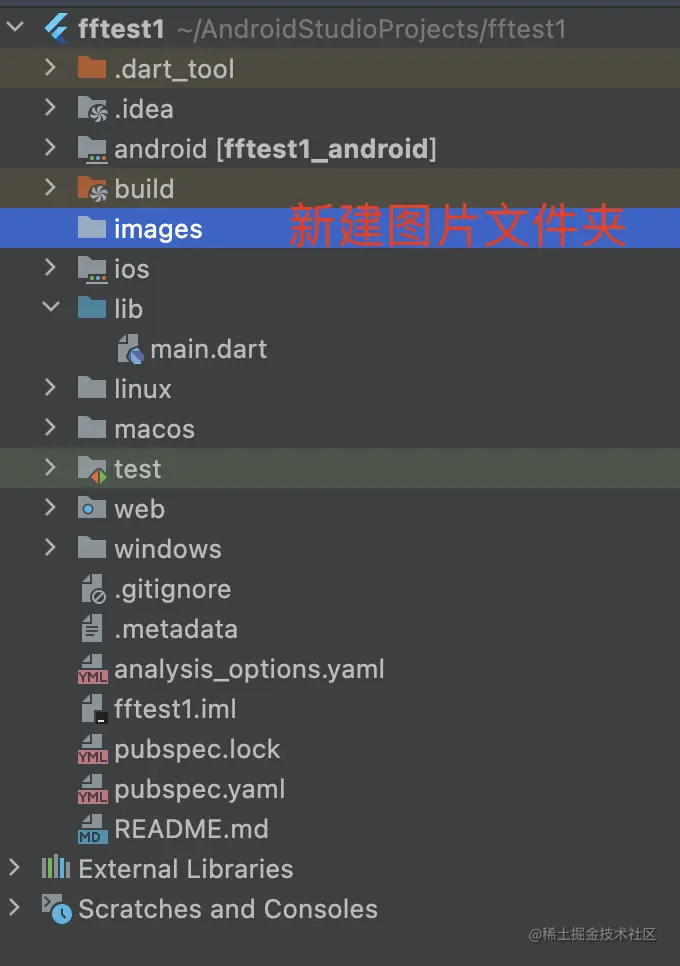Select the windows folder
Screen dimensions: 680x966
[x=167, y=549]
